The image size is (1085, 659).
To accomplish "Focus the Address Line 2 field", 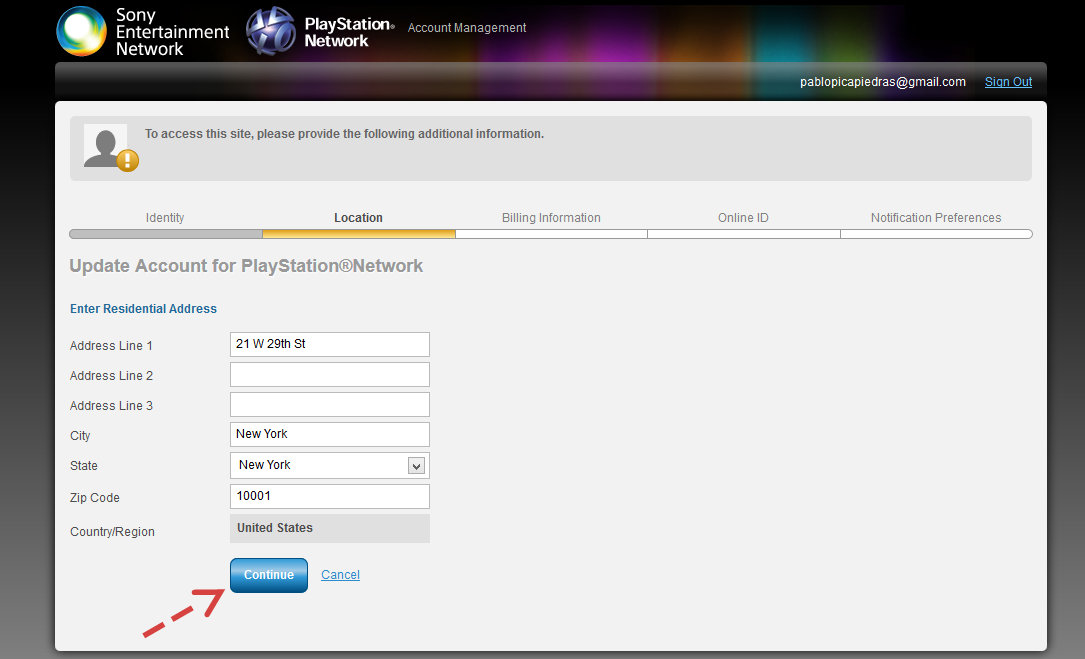I will [x=329, y=375].
